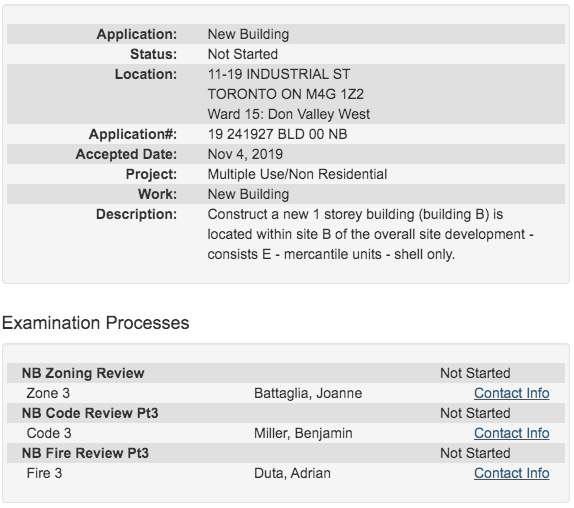Viewport: 574px width, 508px height.
Task: Click the Fire 3 entry
Action: [44, 473]
